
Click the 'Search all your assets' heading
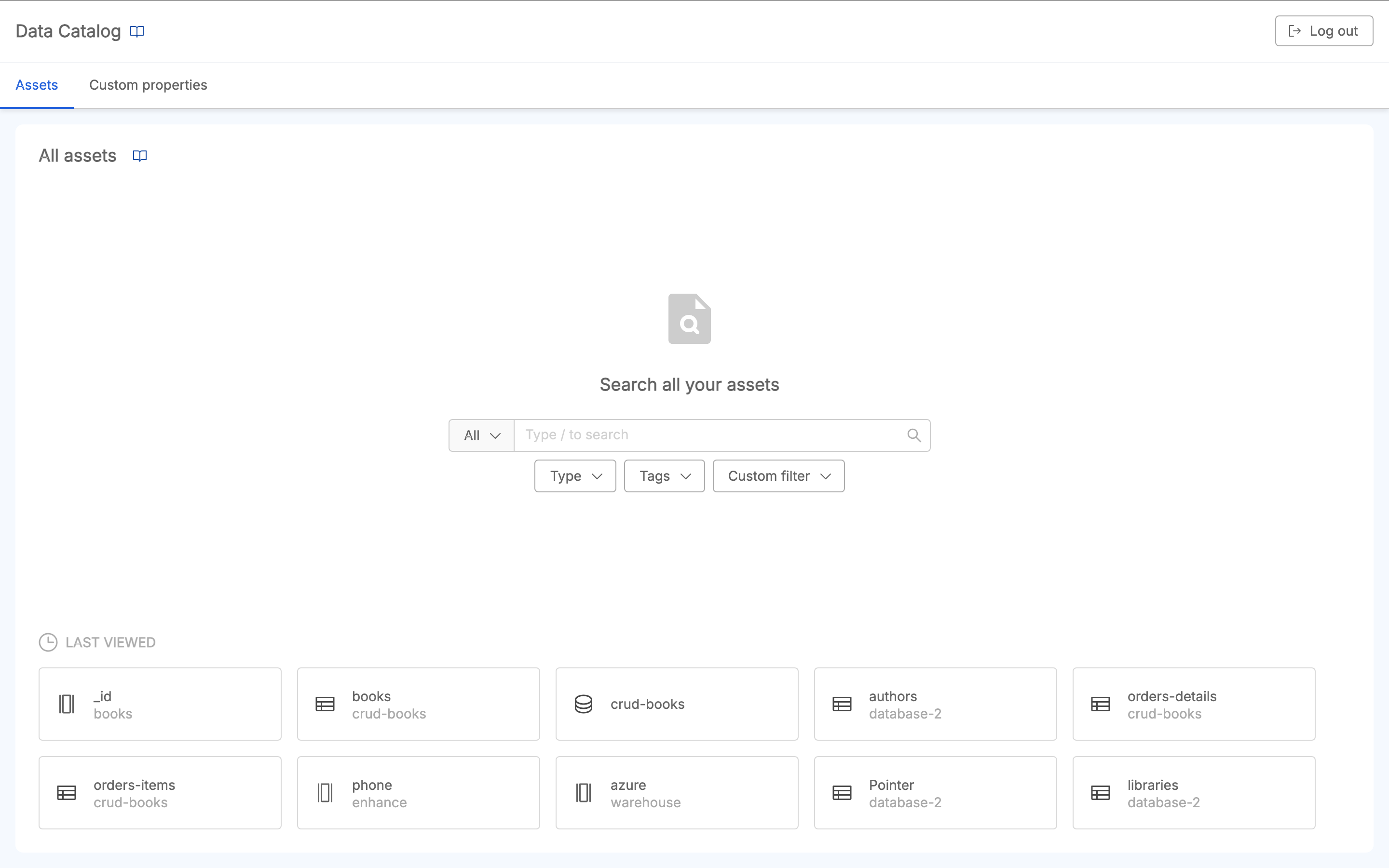[x=689, y=385]
